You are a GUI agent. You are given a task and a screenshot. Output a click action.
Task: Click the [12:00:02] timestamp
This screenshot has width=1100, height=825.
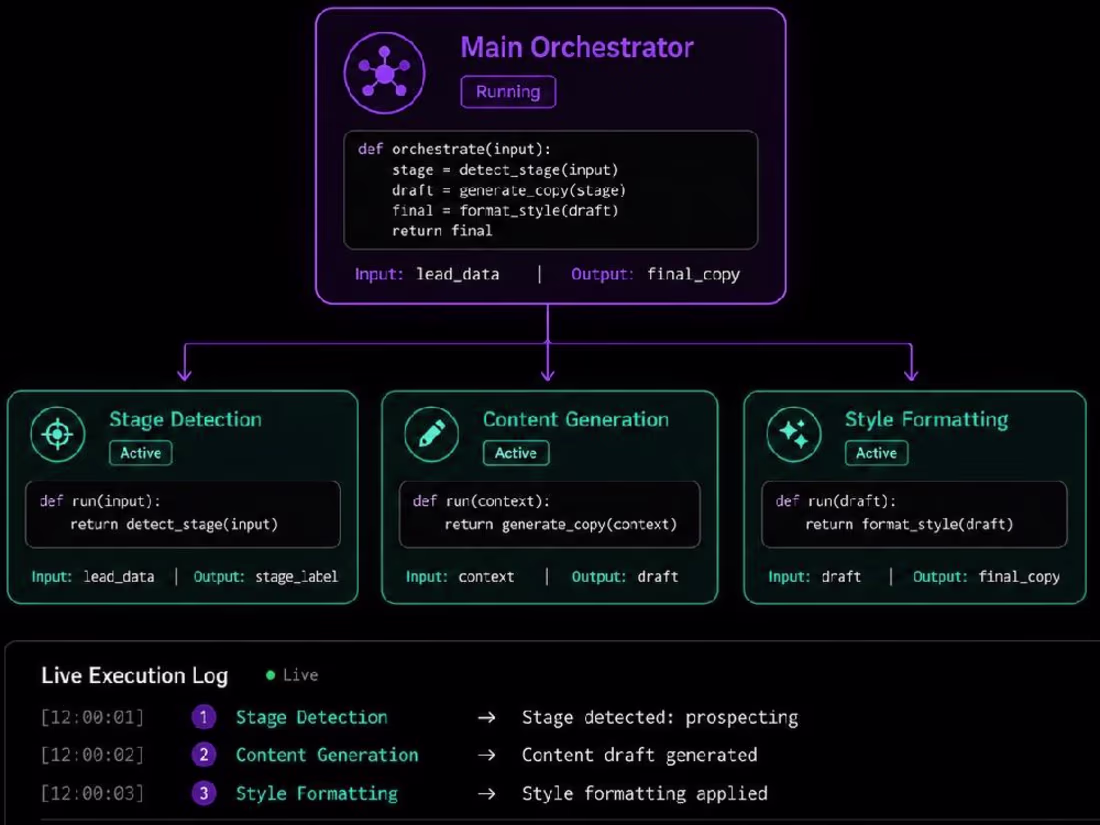[92, 755]
